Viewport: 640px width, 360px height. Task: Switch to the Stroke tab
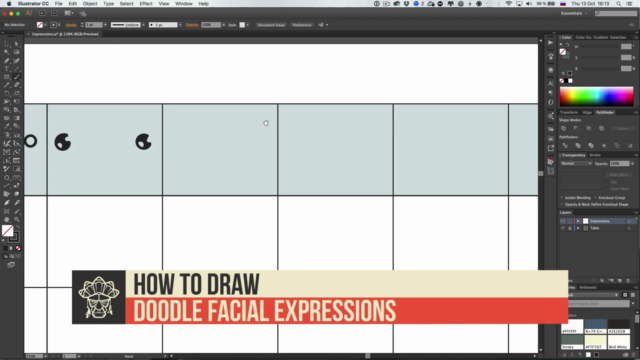pyautogui.click(x=595, y=155)
